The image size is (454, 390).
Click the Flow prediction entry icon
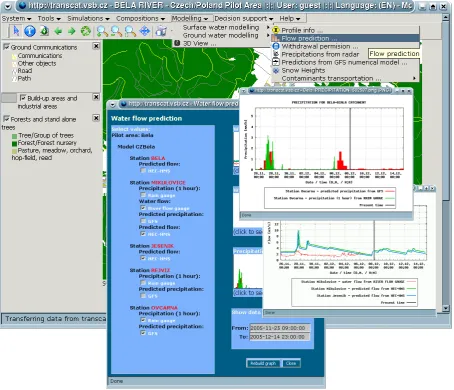pos(276,38)
